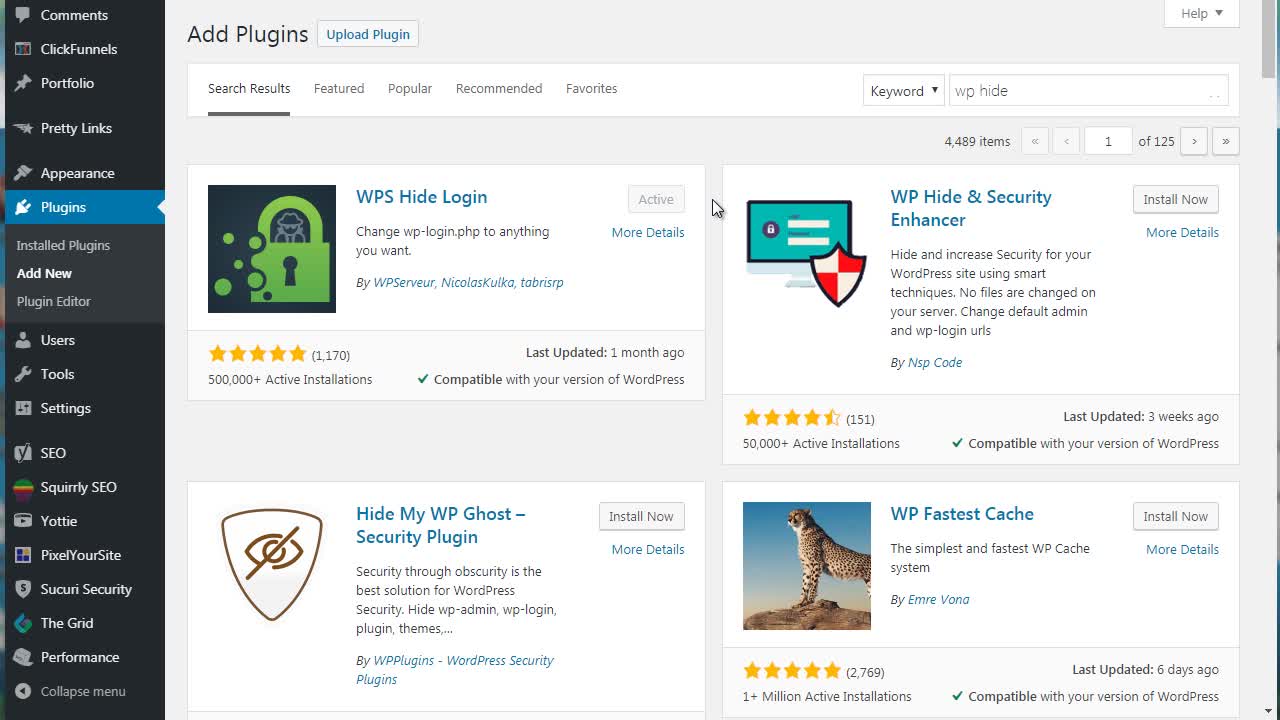
Task: Open the Keyword search type dropdown
Action: (x=904, y=91)
